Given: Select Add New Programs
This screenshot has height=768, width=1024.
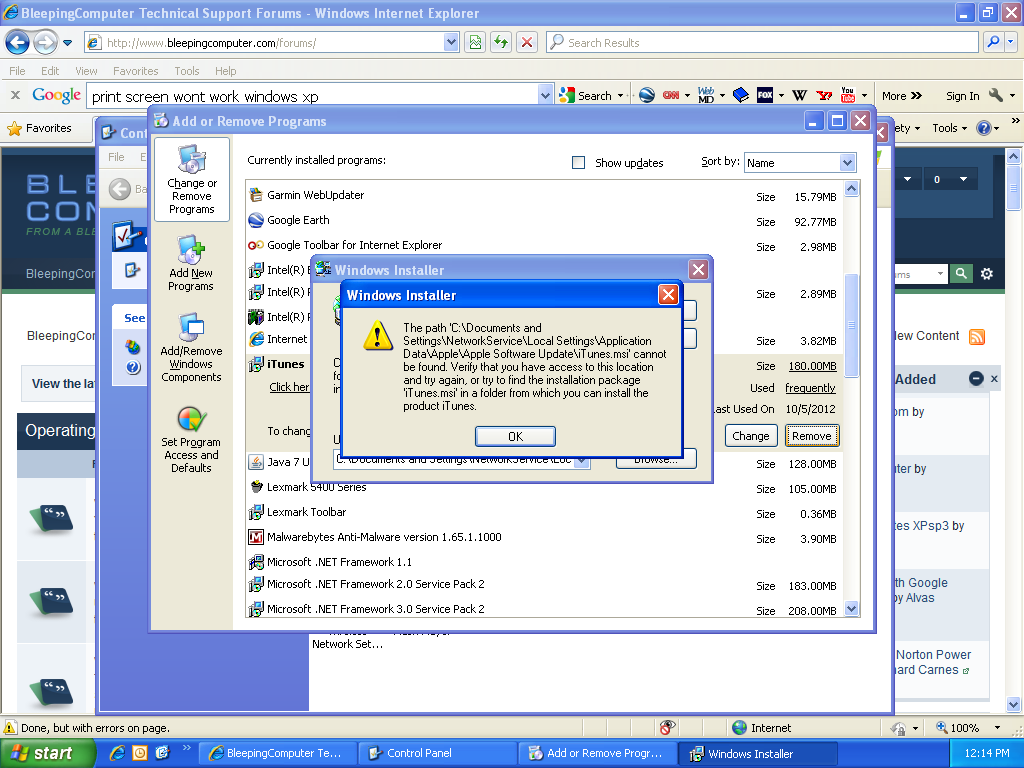Looking at the screenshot, I should (191, 263).
